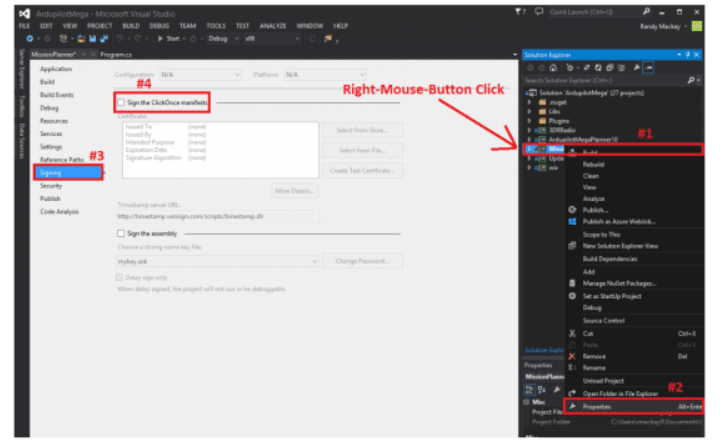Click the Home icon in Solution Explorer
Viewport: 721px width, 443px height.
point(553,68)
